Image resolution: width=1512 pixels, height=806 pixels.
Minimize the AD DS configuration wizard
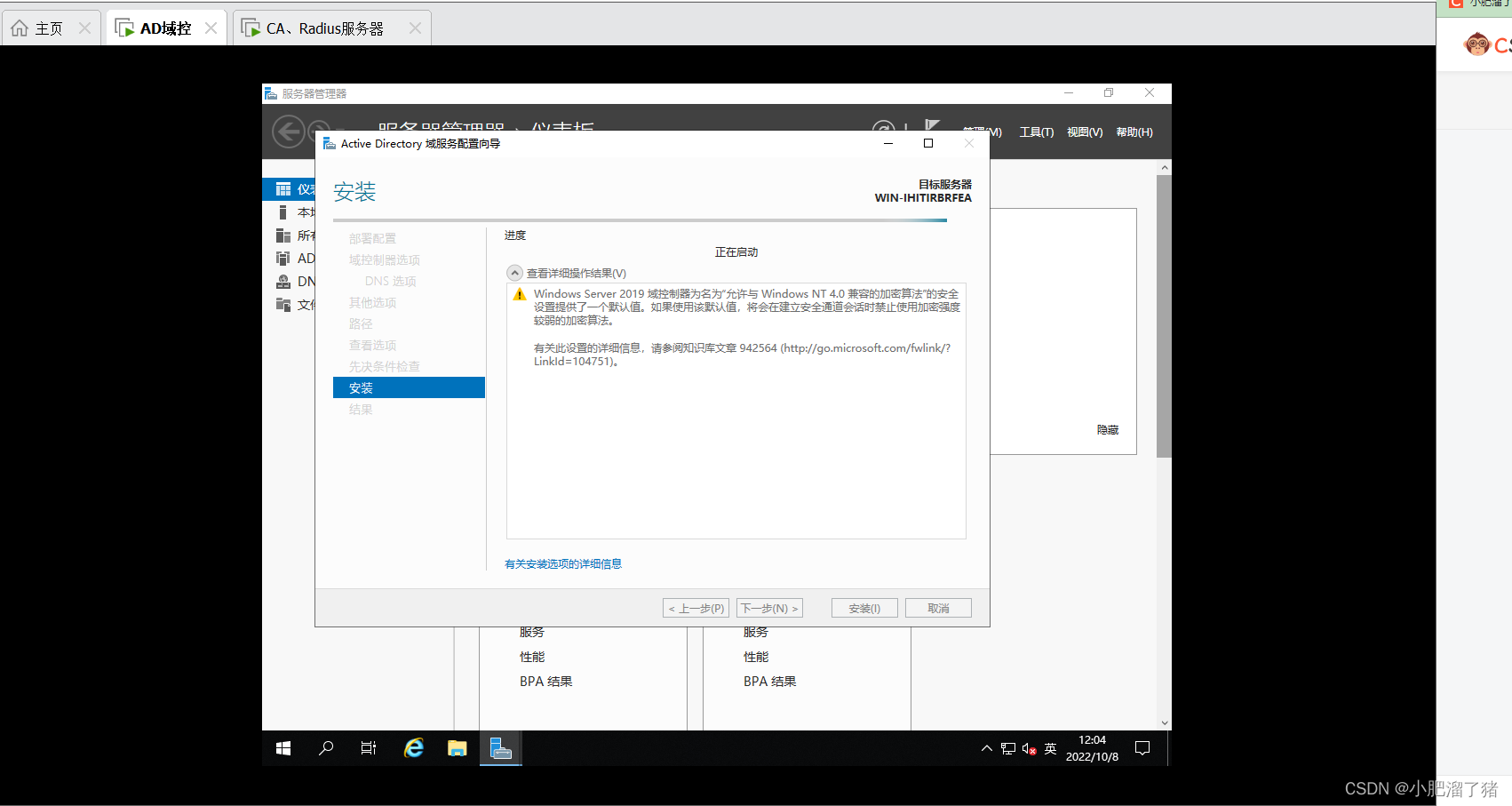point(887,143)
